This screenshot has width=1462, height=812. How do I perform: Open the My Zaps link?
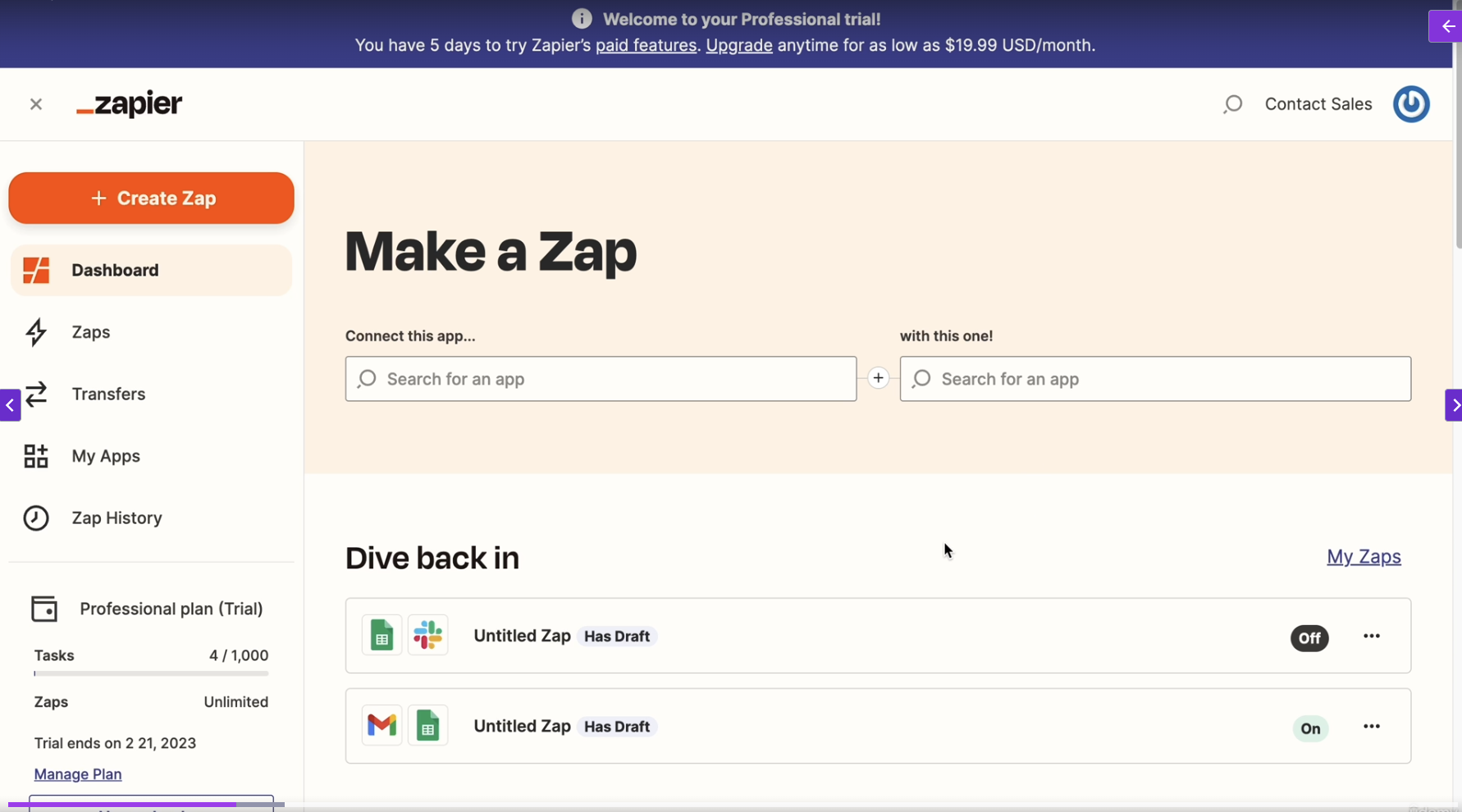tap(1364, 556)
